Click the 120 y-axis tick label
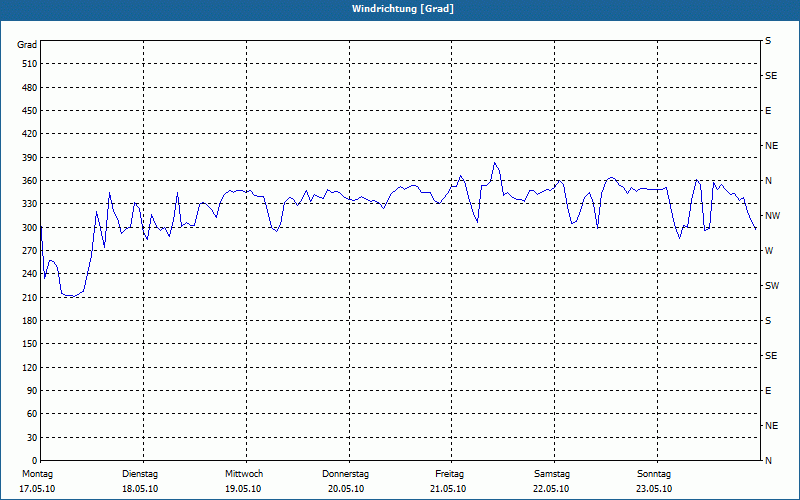The image size is (800, 500). click(x=30, y=367)
